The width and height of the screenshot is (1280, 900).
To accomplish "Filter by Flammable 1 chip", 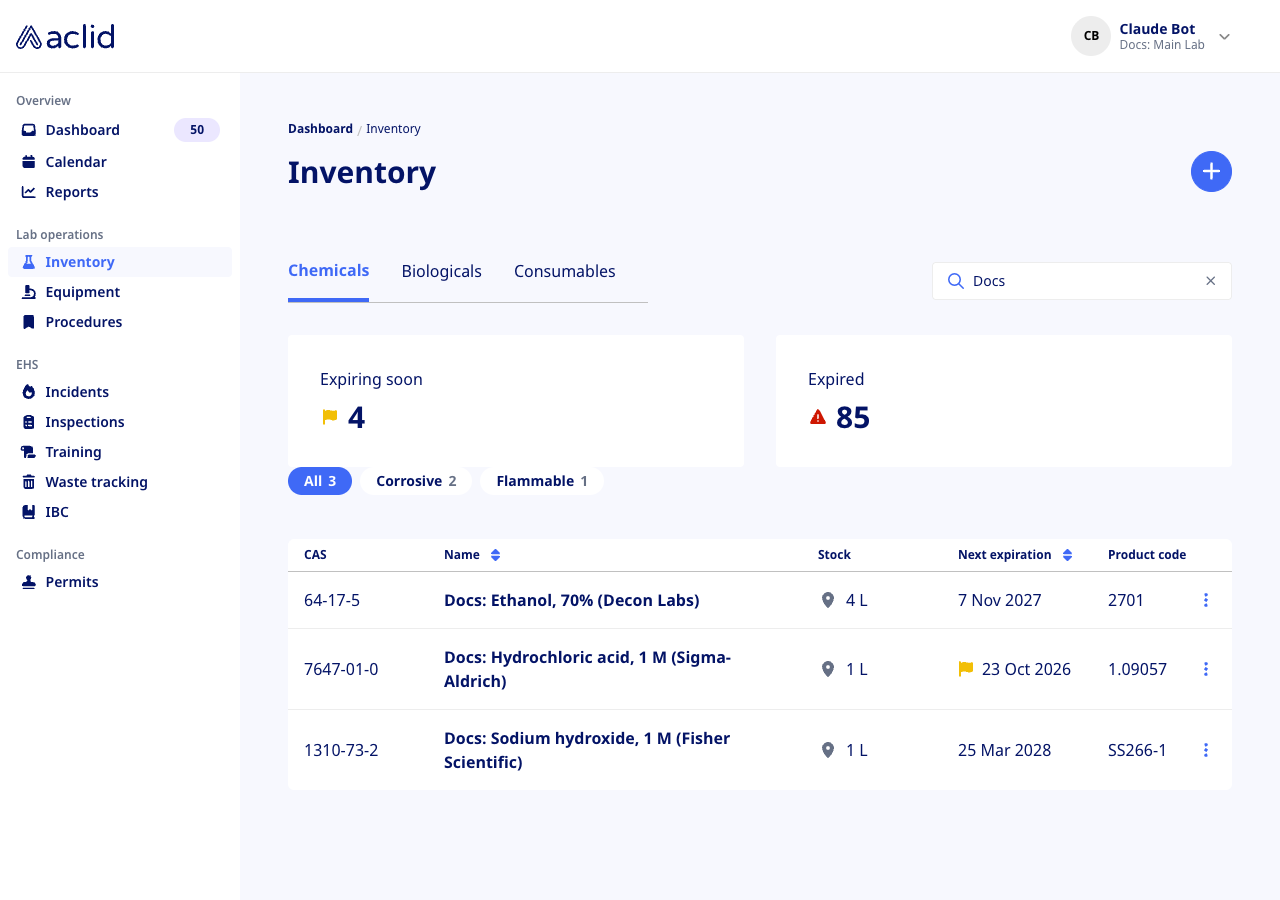I will (x=542, y=481).
